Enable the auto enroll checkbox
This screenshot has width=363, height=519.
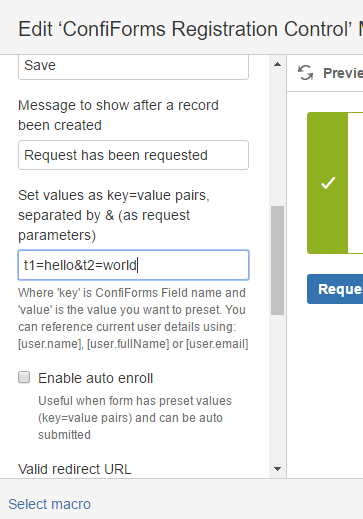pyautogui.click(x=24, y=378)
